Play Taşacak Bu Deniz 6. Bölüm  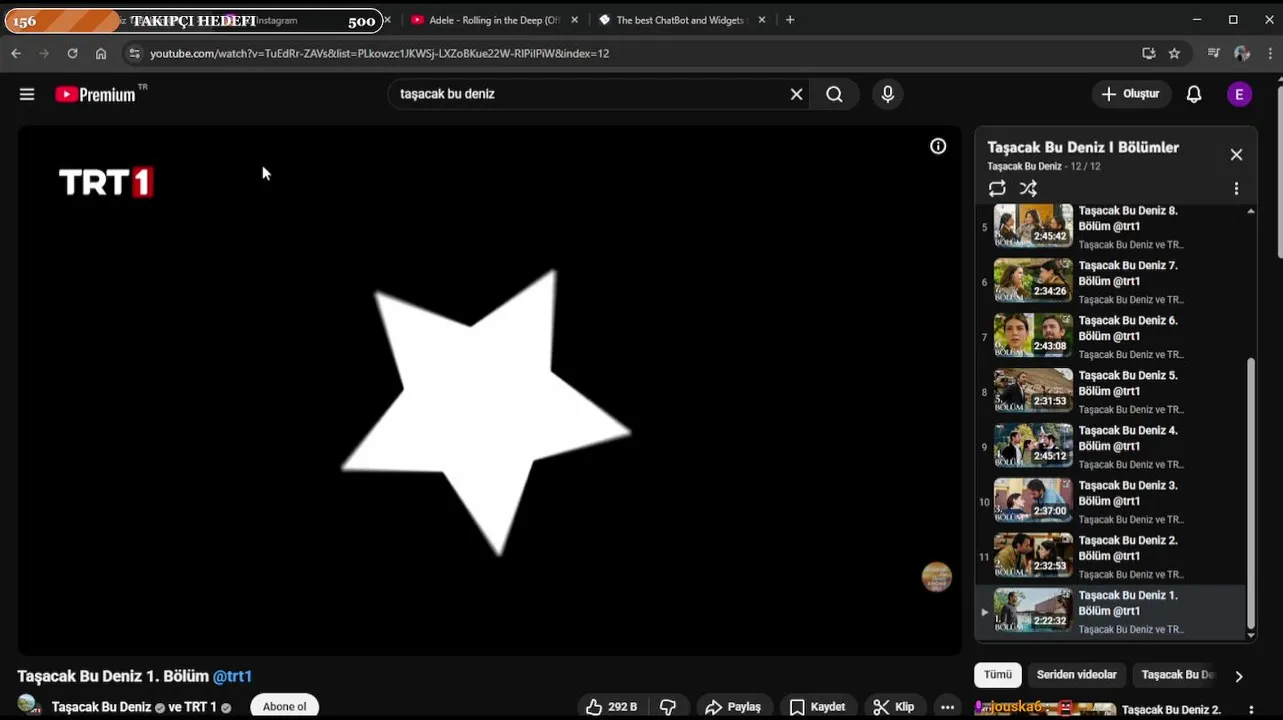[x=1110, y=337]
